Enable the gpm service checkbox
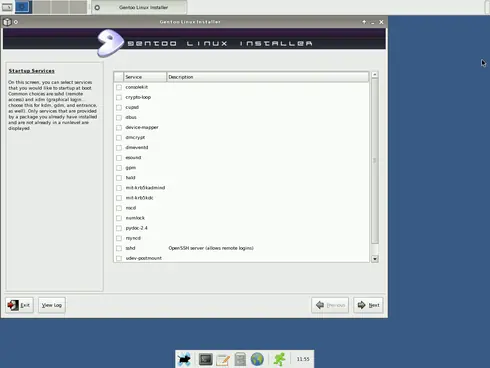This screenshot has width=490, height=368. pos(119,168)
